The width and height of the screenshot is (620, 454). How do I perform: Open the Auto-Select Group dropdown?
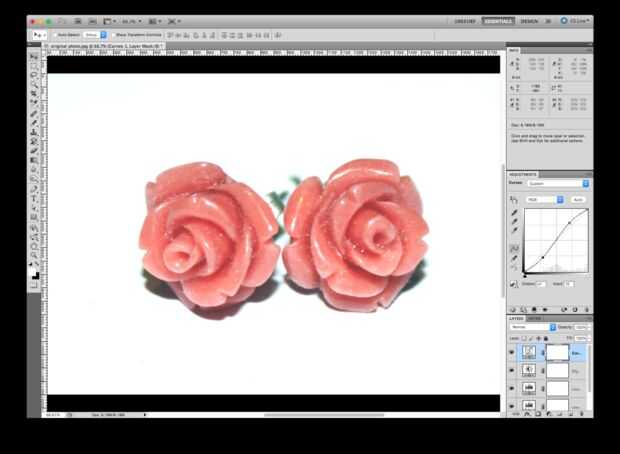pyautogui.click(x=95, y=35)
